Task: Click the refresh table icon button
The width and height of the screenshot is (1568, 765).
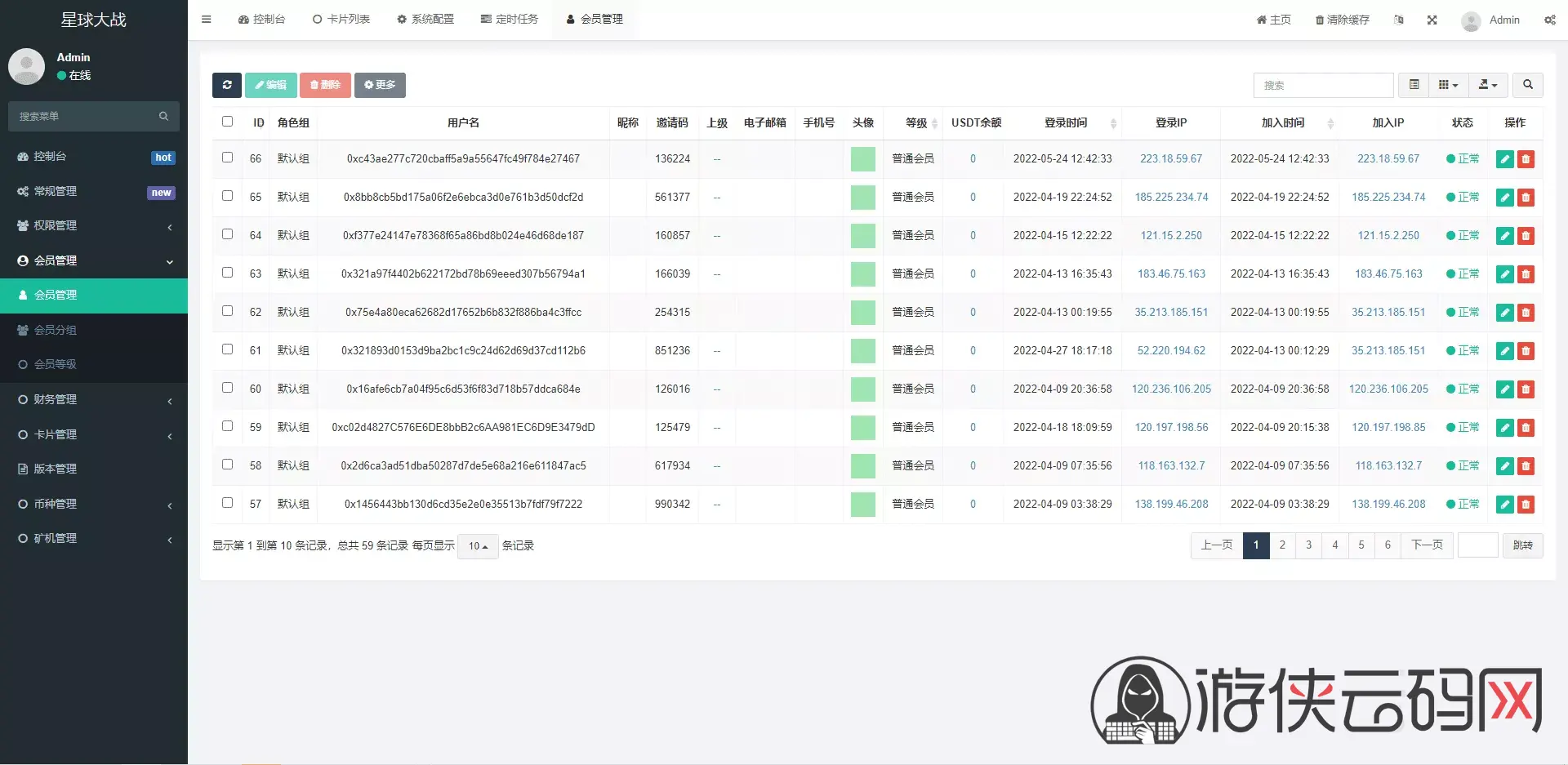Action: tap(227, 85)
